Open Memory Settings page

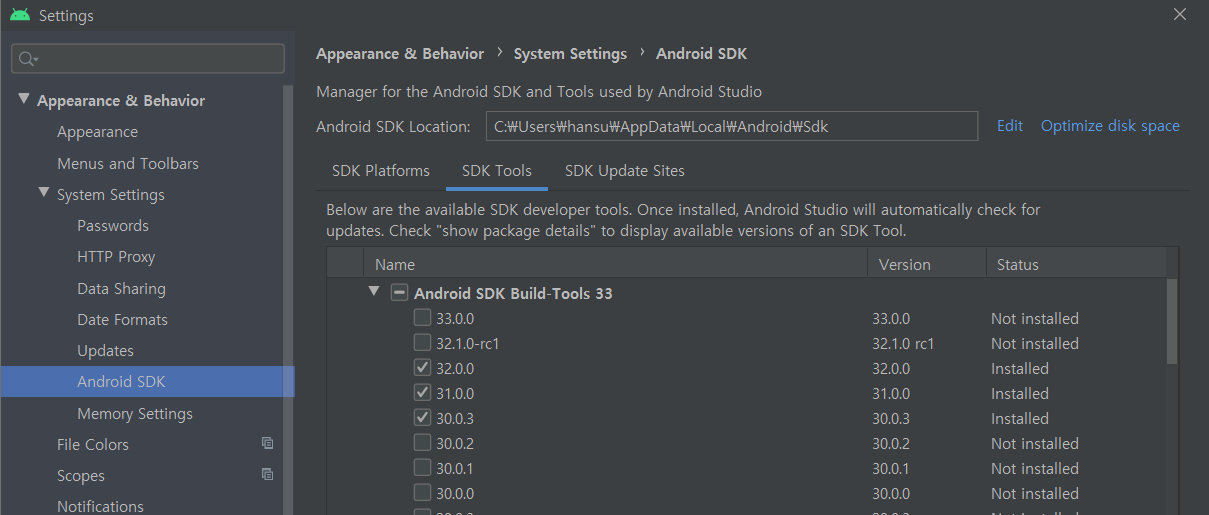[x=135, y=414]
